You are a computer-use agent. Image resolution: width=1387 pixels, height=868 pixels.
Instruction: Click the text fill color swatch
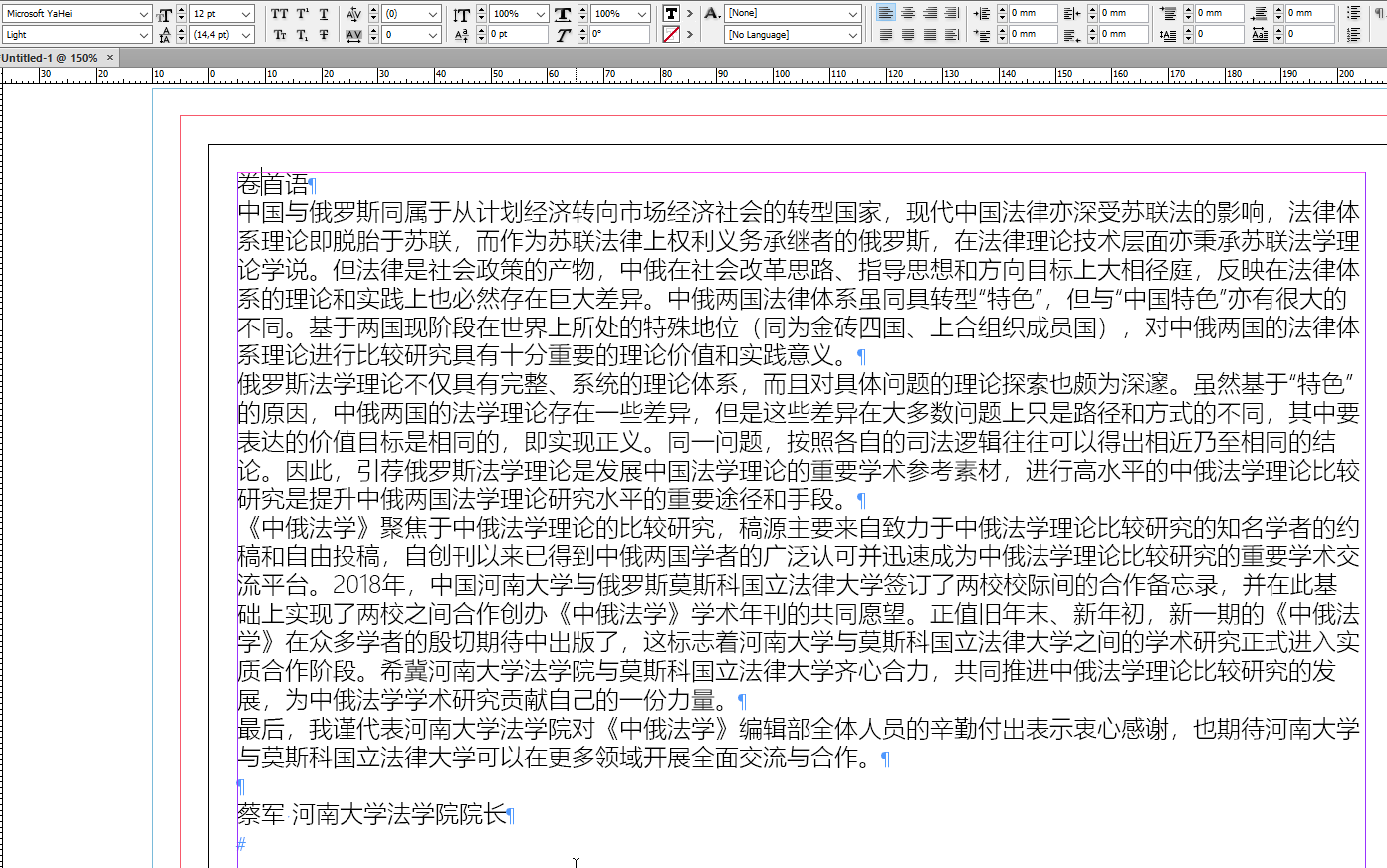point(671,13)
